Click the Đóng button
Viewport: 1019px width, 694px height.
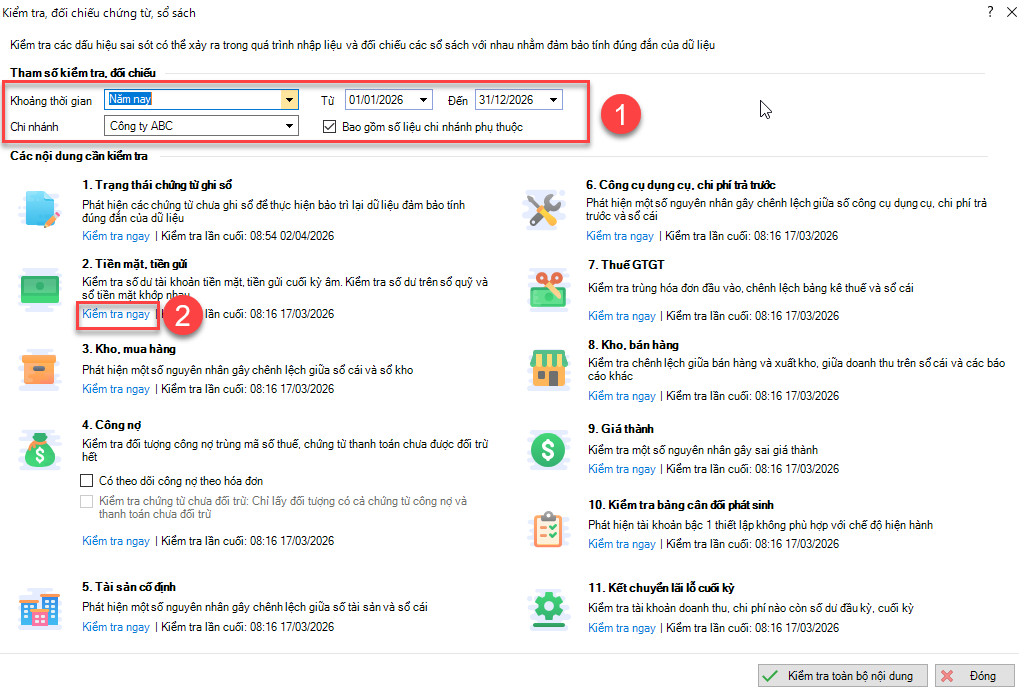[974, 676]
